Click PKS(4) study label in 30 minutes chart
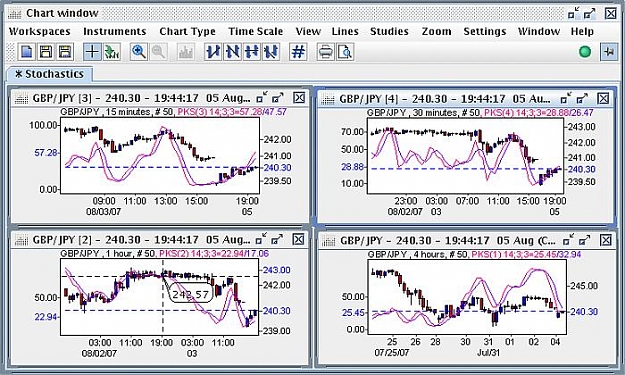The image size is (625, 375). point(539,113)
